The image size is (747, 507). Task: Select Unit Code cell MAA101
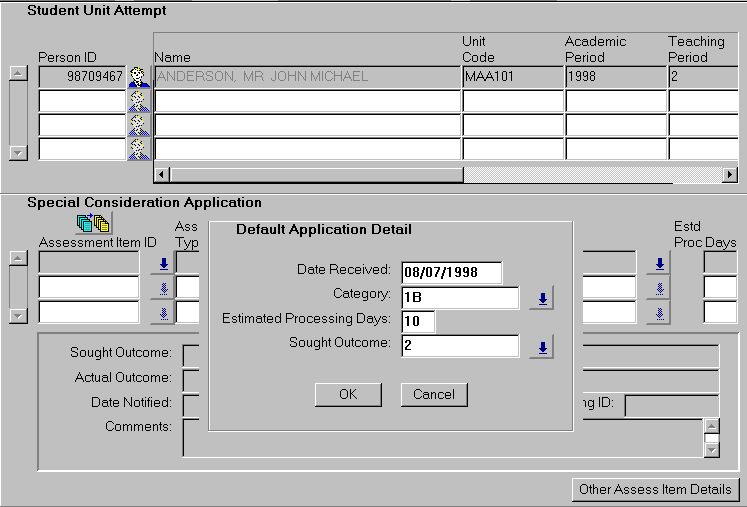click(x=512, y=76)
